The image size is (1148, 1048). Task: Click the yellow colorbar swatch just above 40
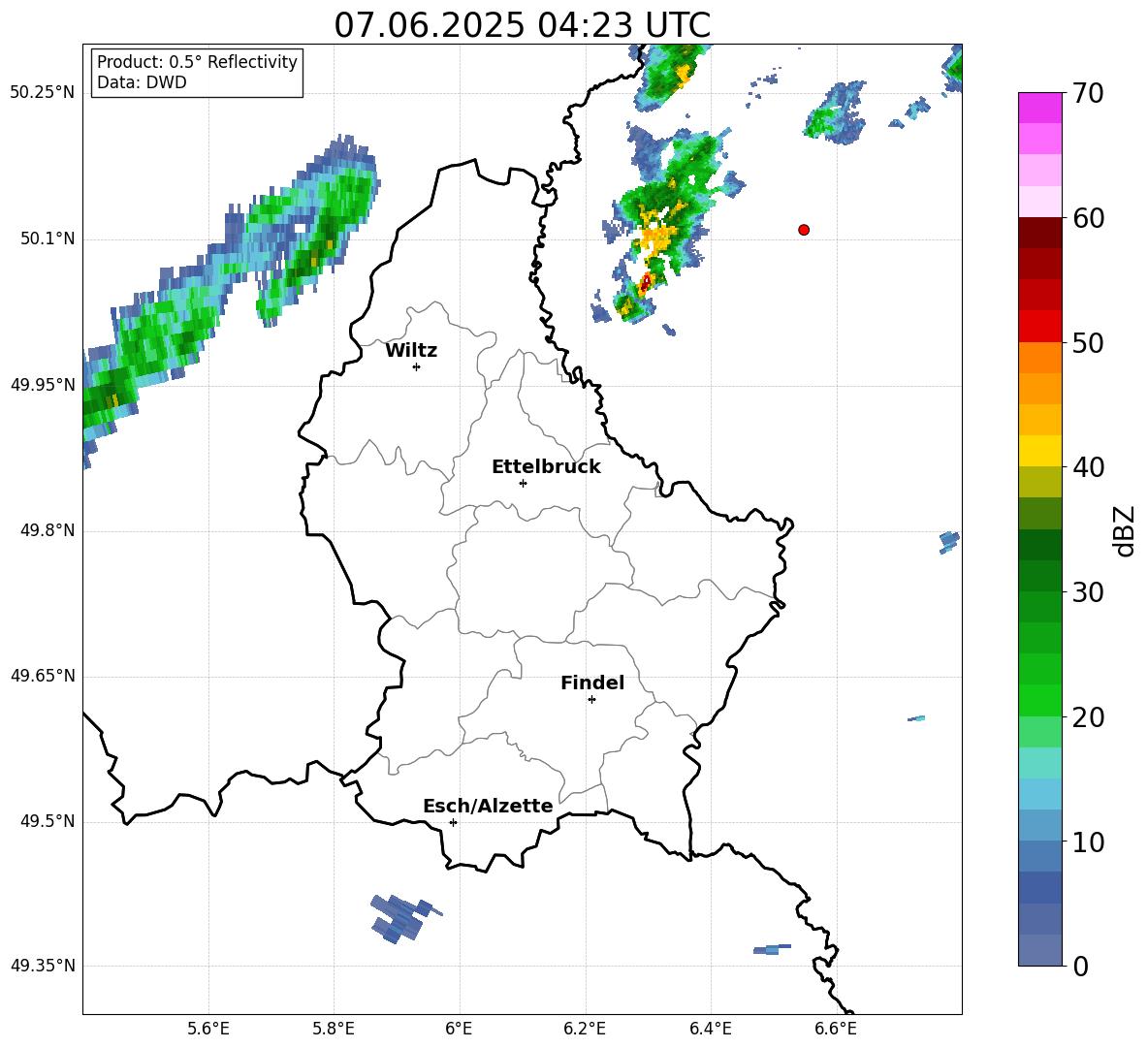click(x=1039, y=451)
